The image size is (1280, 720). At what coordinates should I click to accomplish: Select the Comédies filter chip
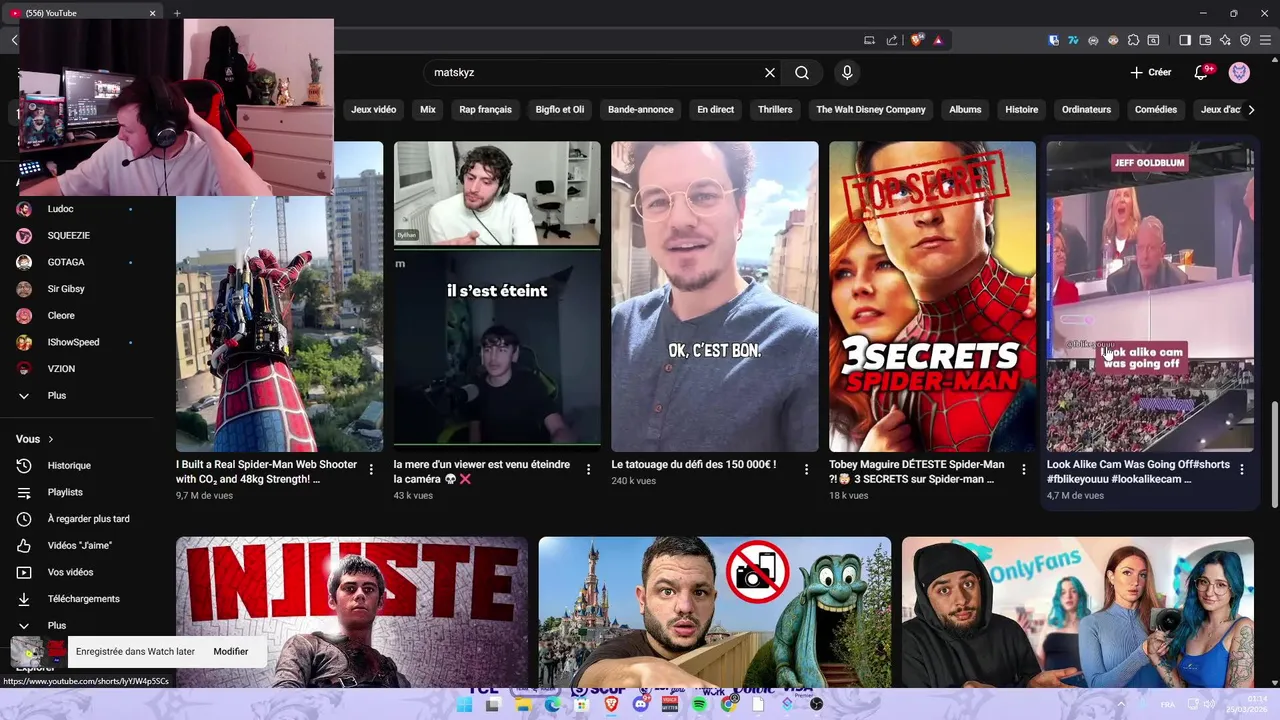click(1156, 109)
